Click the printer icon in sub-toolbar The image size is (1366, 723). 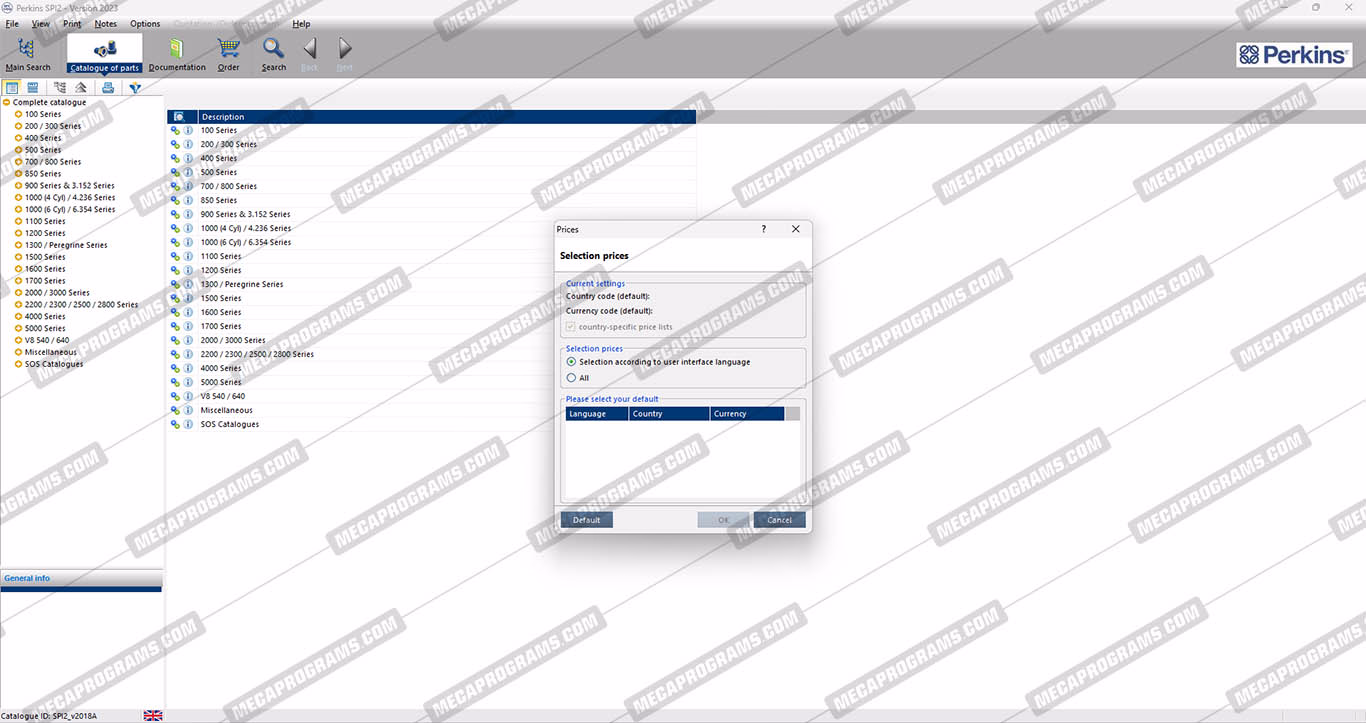point(108,88)
